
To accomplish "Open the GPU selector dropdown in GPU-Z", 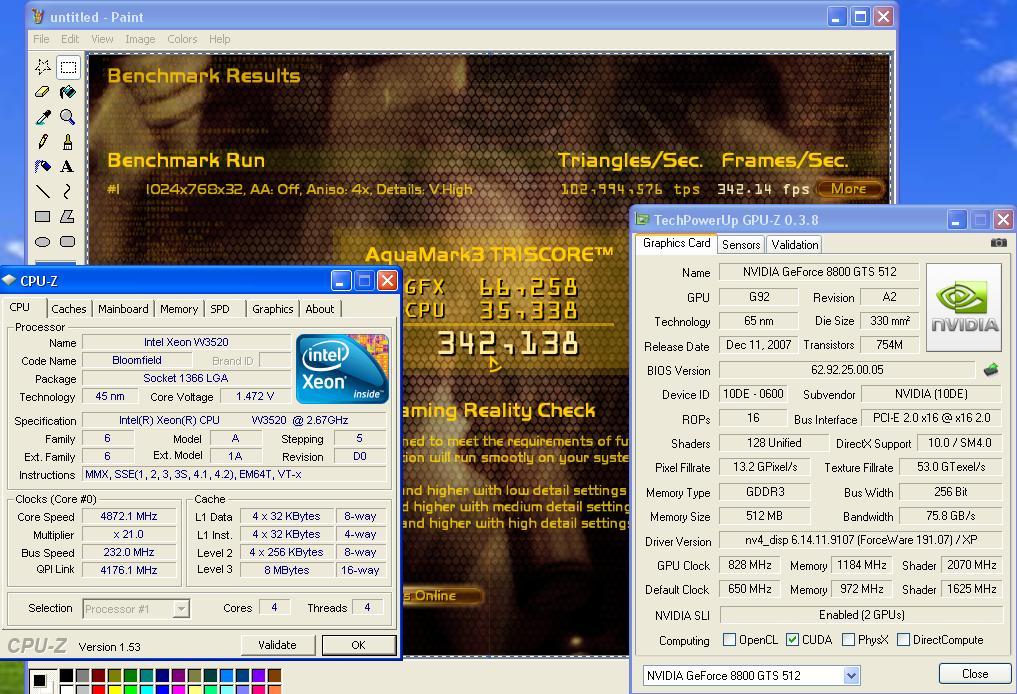I will 851,676.
